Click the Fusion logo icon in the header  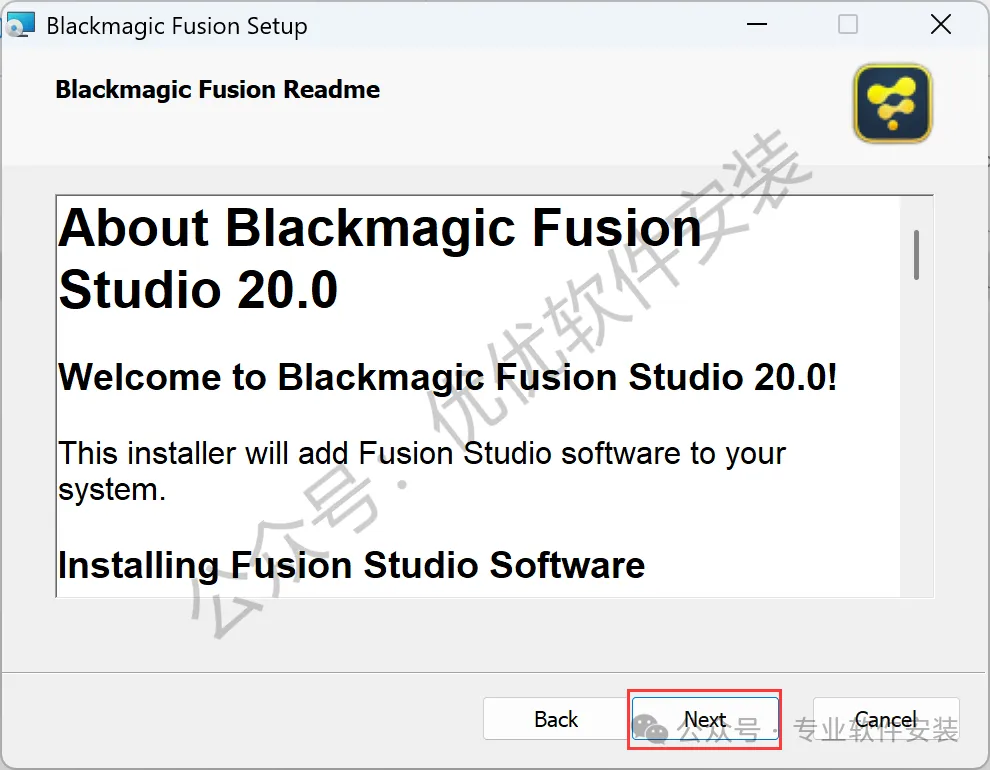[893, 104]
